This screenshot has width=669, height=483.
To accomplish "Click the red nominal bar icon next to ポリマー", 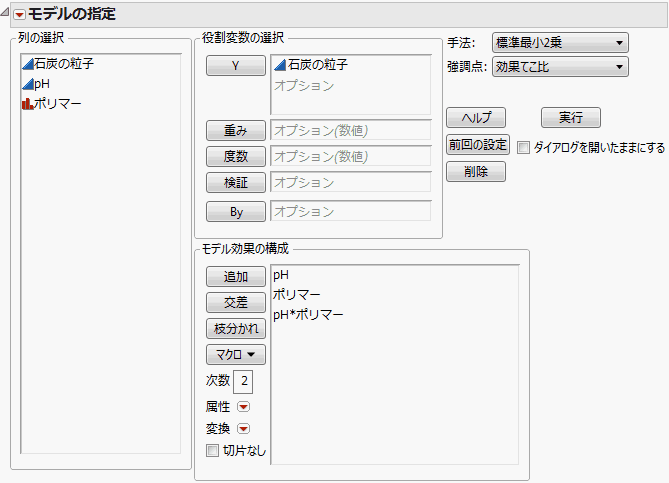I will (28, 104).
